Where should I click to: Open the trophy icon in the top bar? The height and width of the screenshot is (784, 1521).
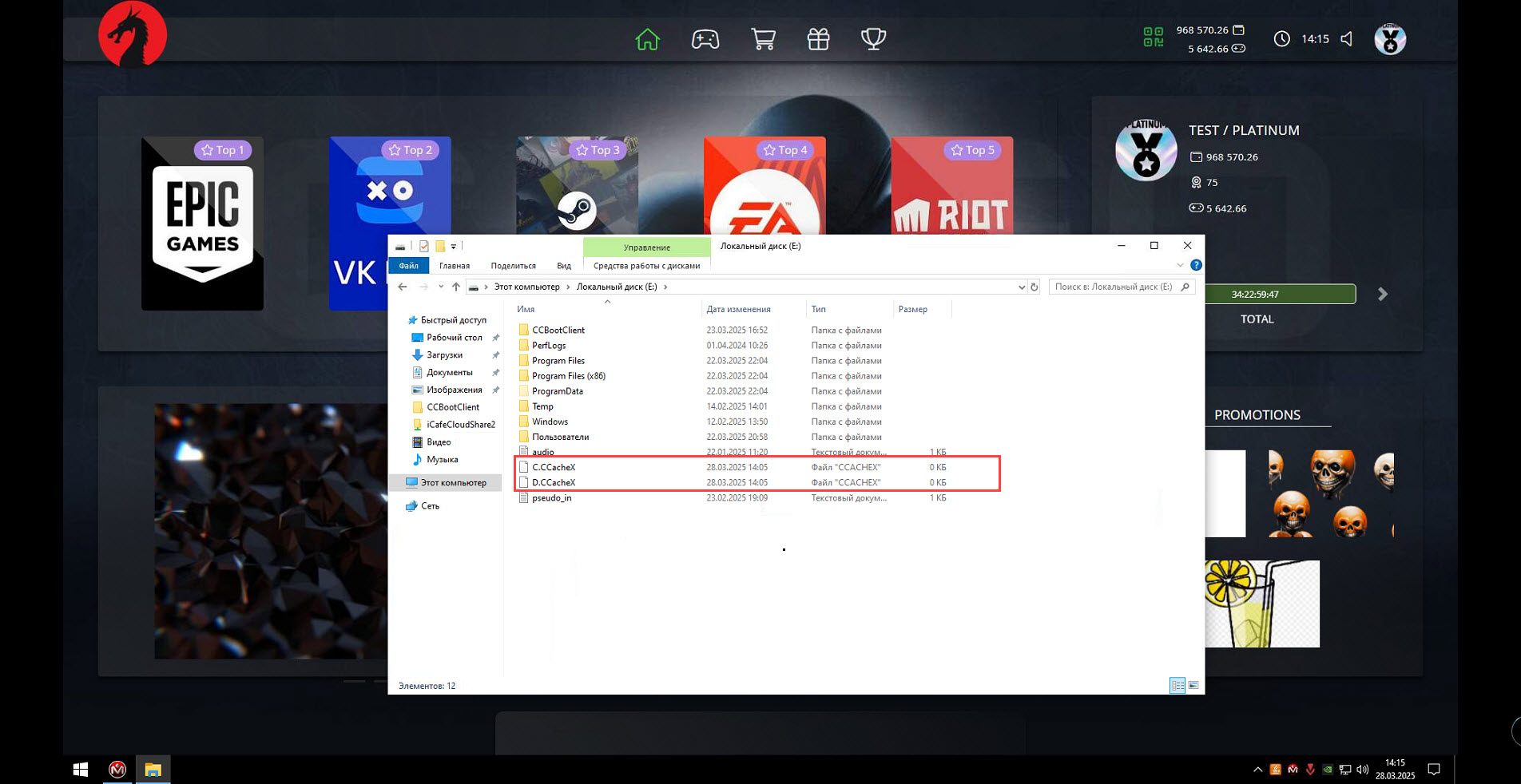(873, 39)
